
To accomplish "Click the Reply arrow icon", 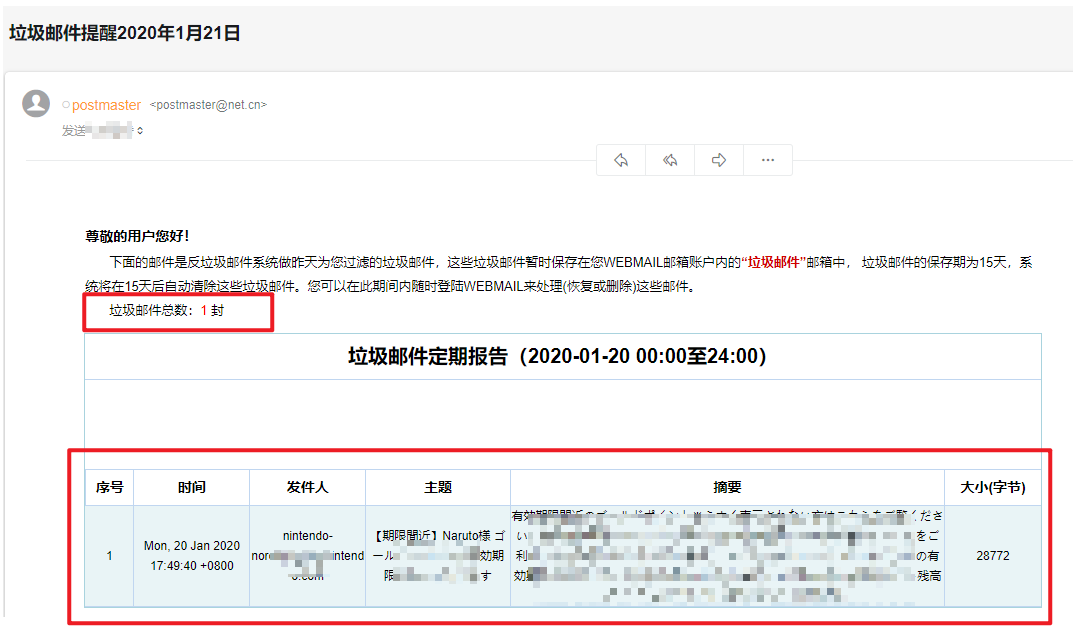I will point(621,160).
